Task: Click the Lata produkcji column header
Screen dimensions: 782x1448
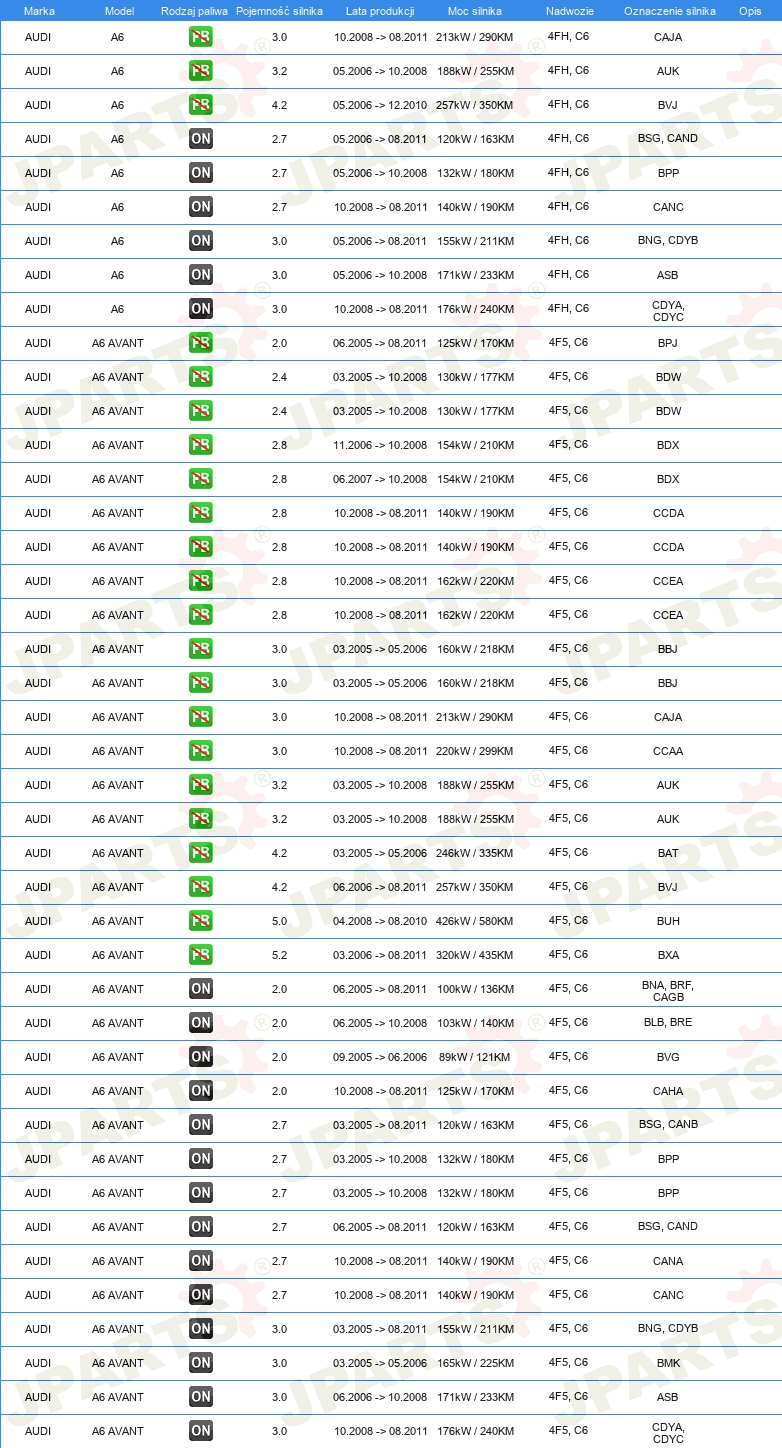Action: coord(380,11)
